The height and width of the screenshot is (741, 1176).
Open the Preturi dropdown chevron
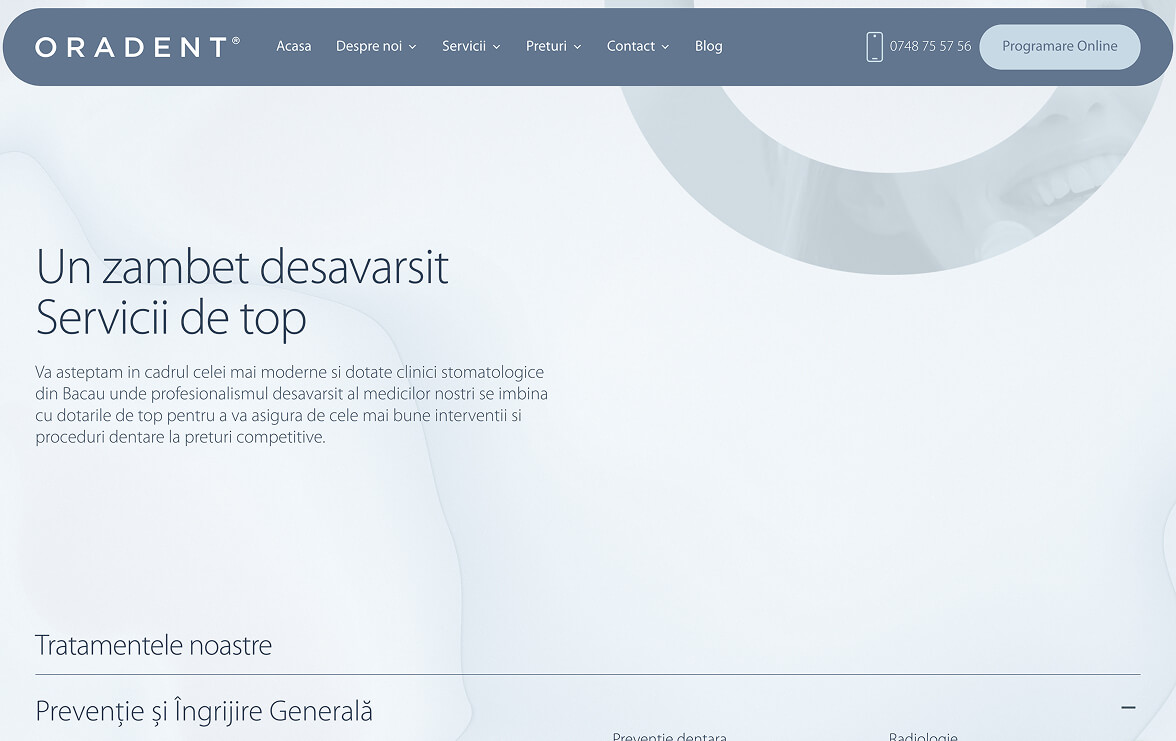(577, 47)
